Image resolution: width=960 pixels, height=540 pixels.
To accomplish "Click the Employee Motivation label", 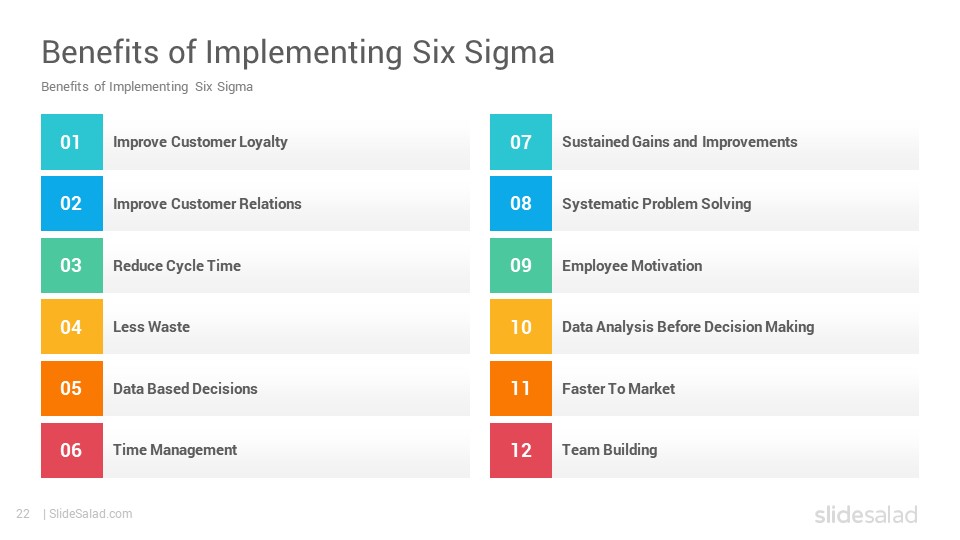I will [632, 266].
